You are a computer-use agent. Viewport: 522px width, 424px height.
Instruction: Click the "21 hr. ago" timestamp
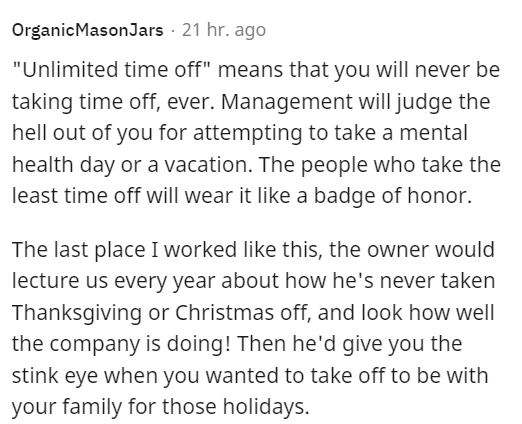point(224,30)
